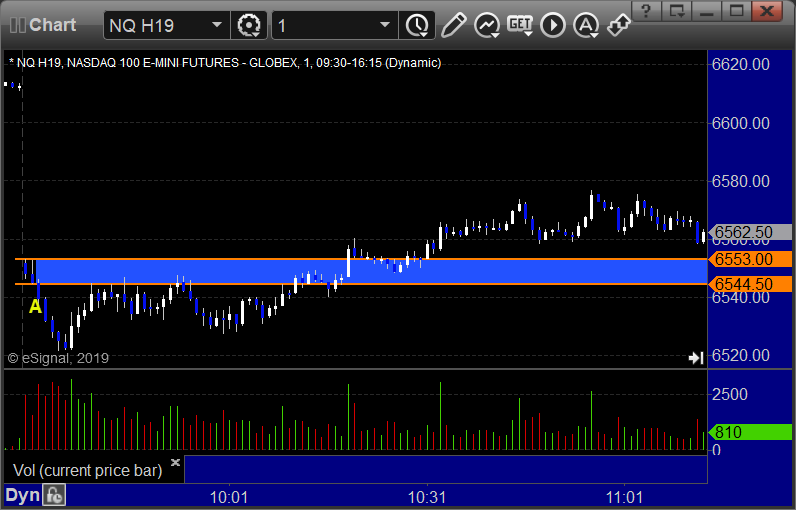The height and width of the screenshot is (510, 796).
Task: Start bar replay playback
Action: point(553,25)
